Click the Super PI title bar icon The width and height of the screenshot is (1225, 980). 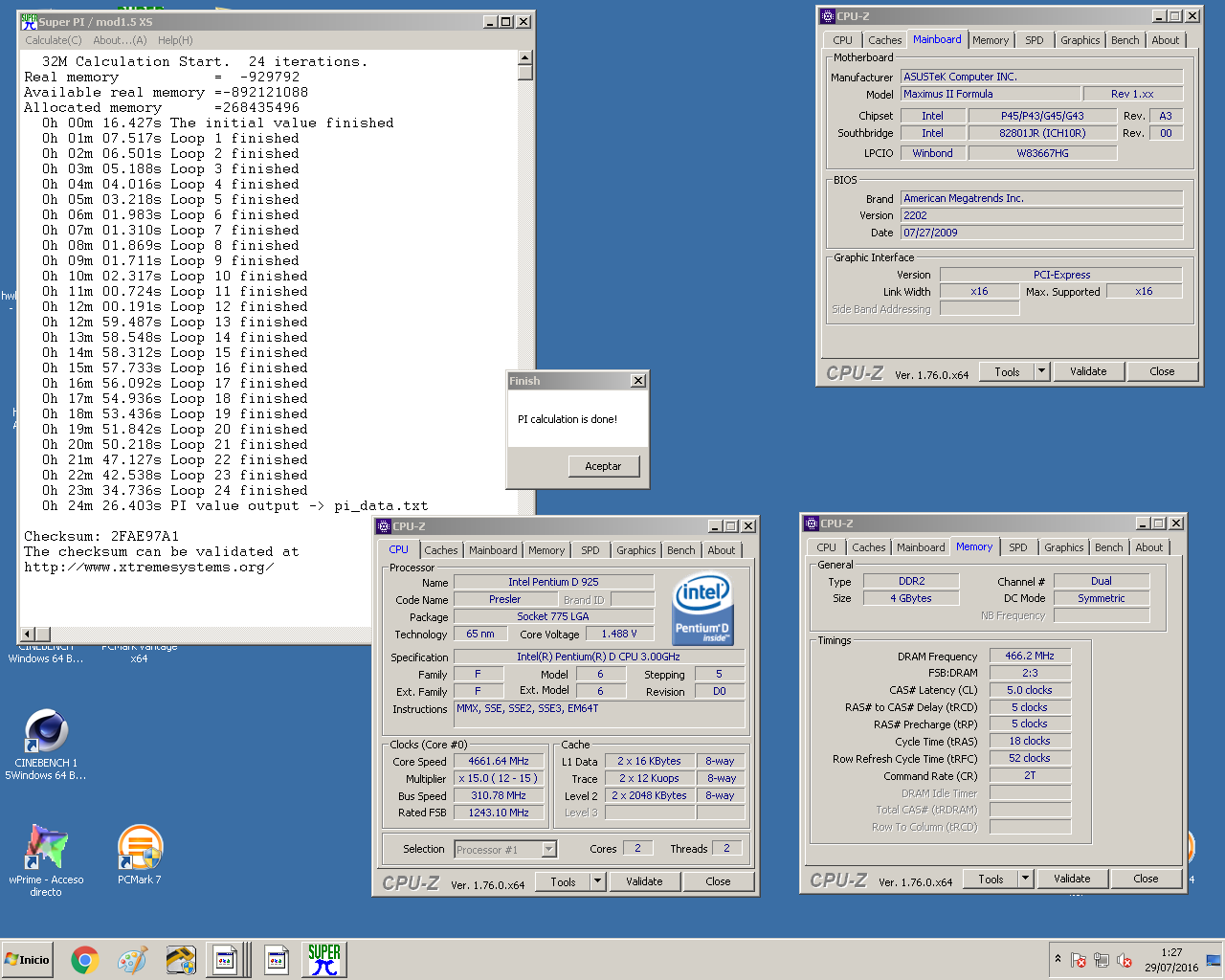[x=29, y=21]
